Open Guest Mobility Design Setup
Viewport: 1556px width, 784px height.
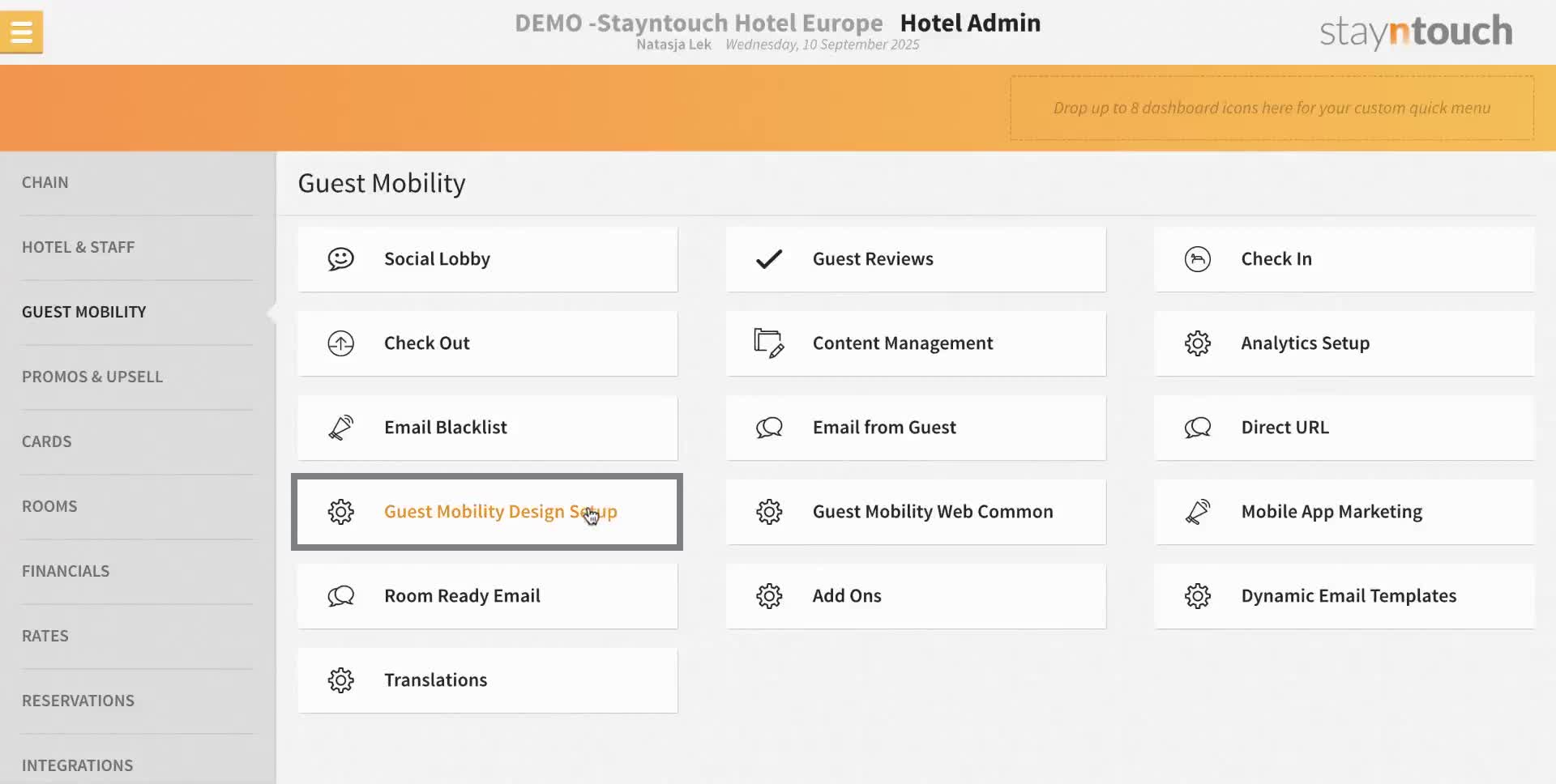487,512
